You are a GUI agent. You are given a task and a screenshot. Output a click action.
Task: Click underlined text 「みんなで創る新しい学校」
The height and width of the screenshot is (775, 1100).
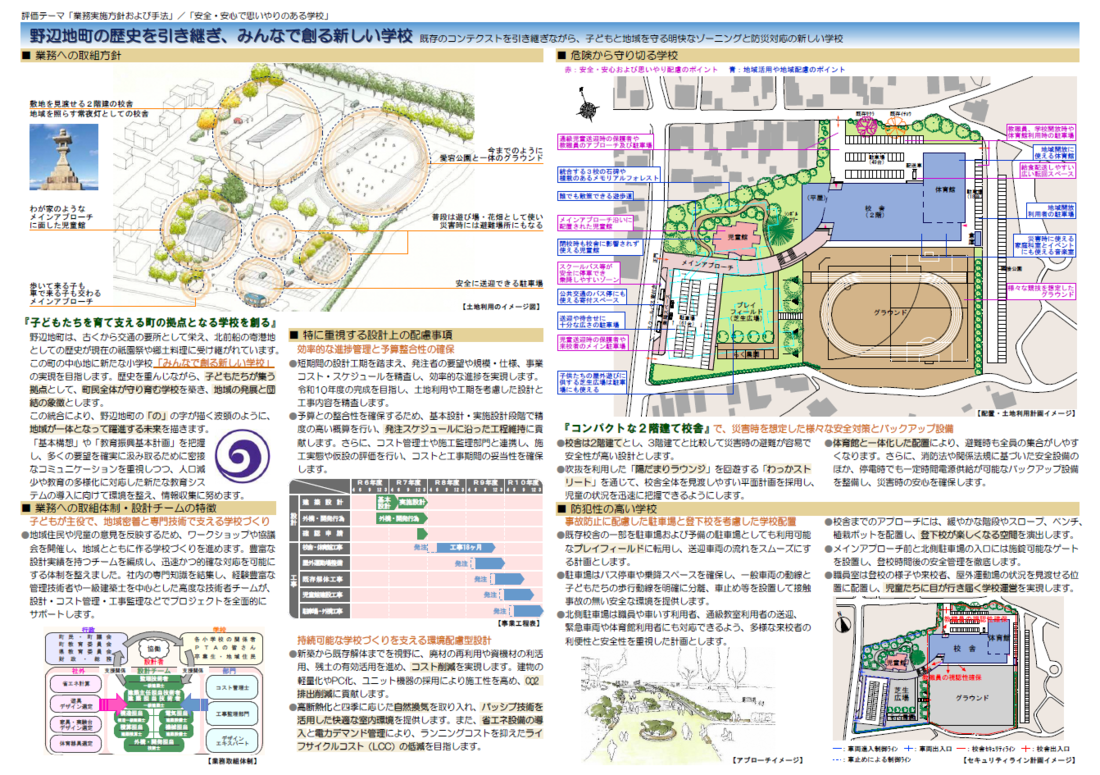coord(213,363)
